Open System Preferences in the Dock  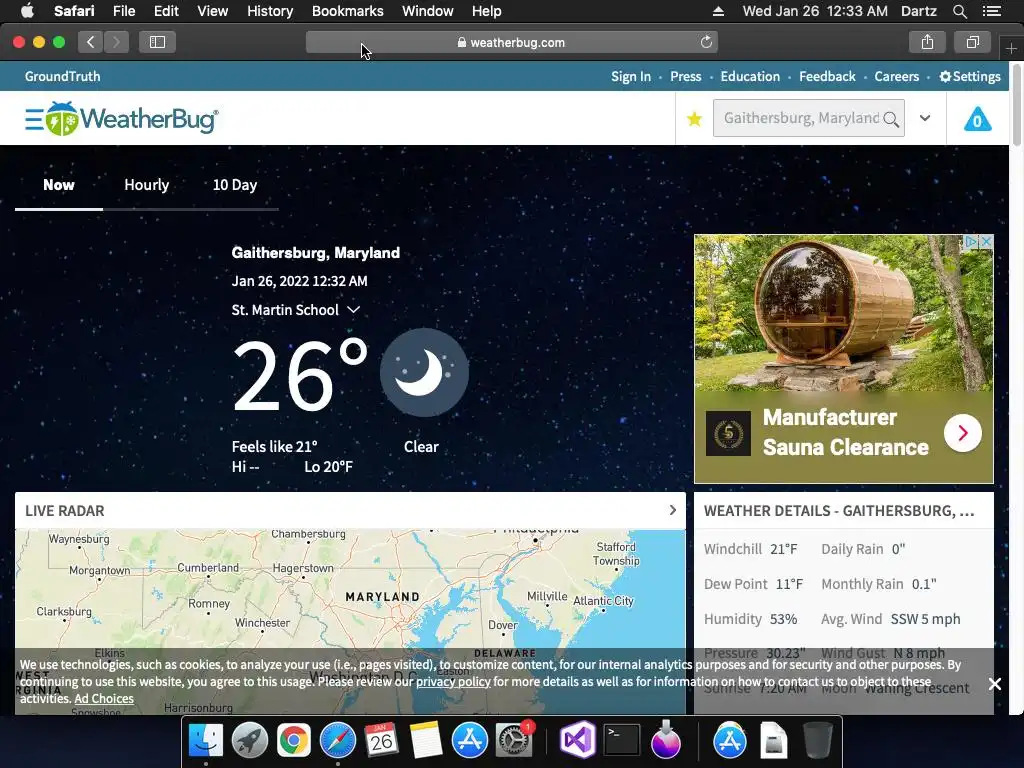pos(514,741)
